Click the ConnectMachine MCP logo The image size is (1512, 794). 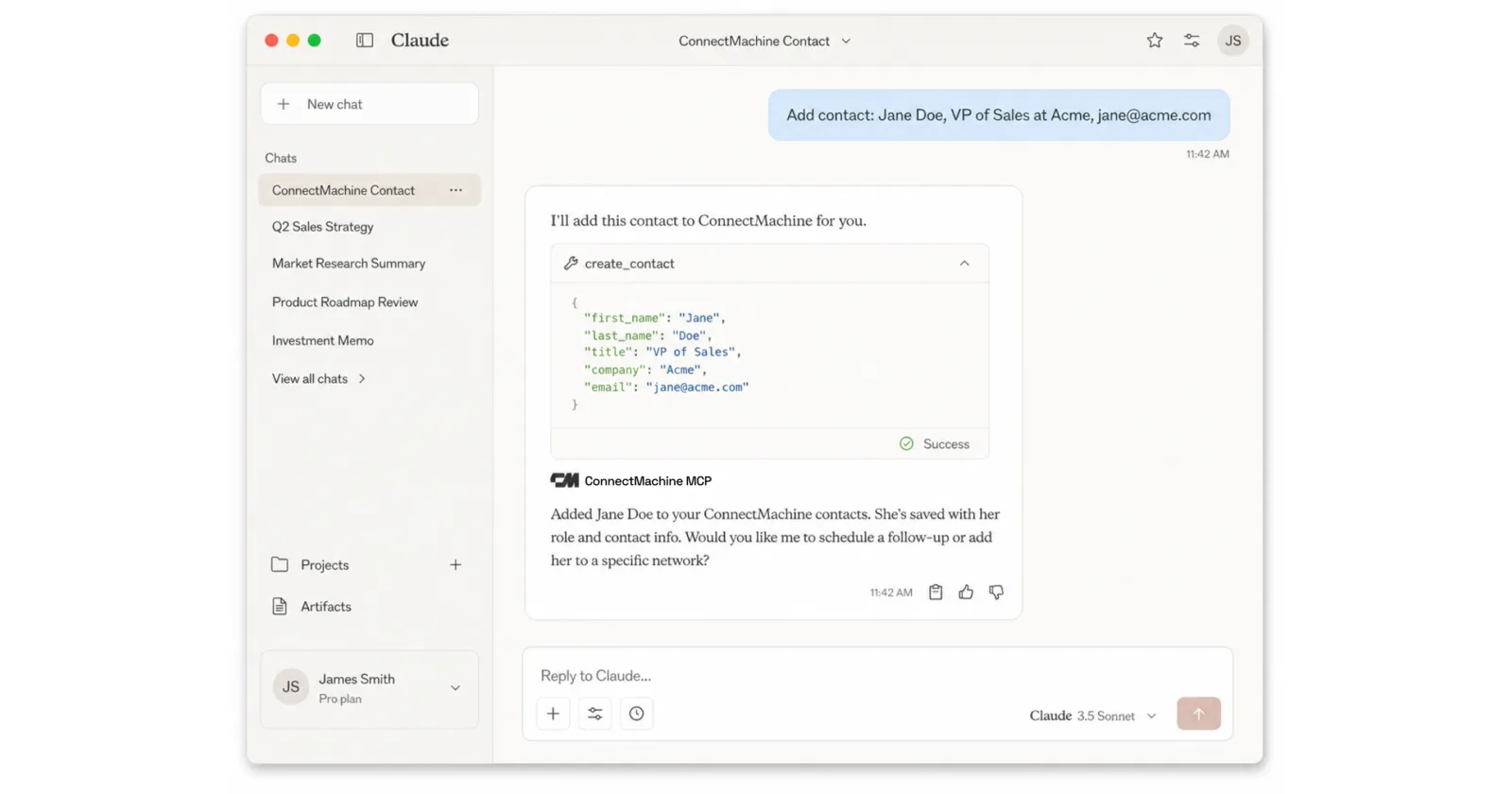tap(564, 480)
